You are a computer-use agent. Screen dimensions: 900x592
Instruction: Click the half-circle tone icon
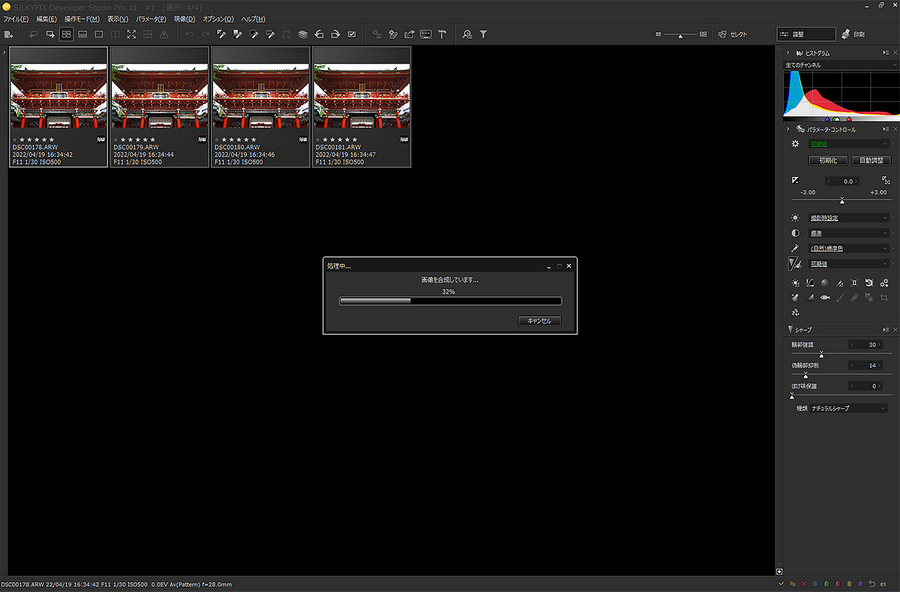[x=796, y=233]
